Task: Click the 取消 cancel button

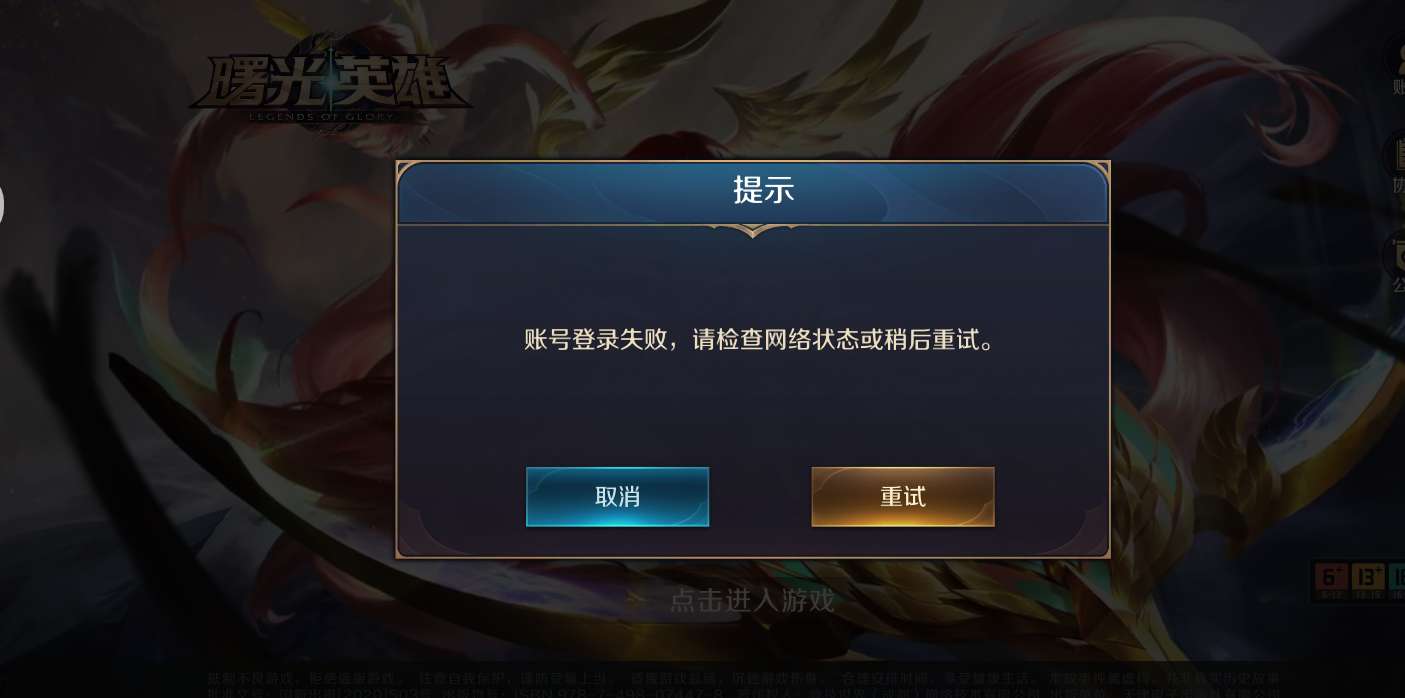Action: (x=617, y=496)
